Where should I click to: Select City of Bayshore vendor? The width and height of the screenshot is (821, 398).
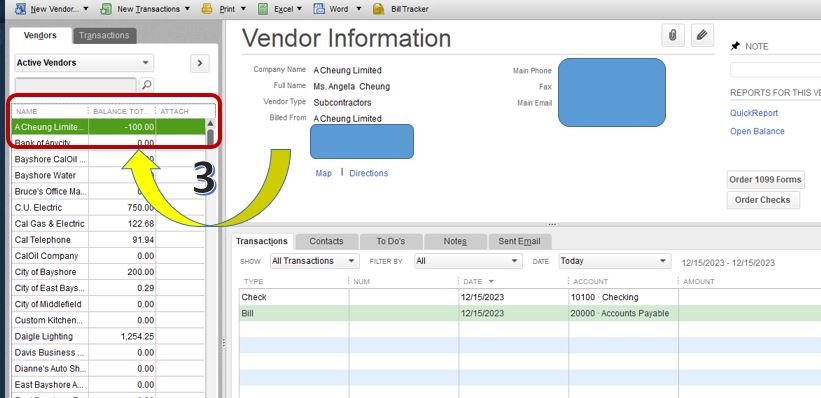pos(108,272)
